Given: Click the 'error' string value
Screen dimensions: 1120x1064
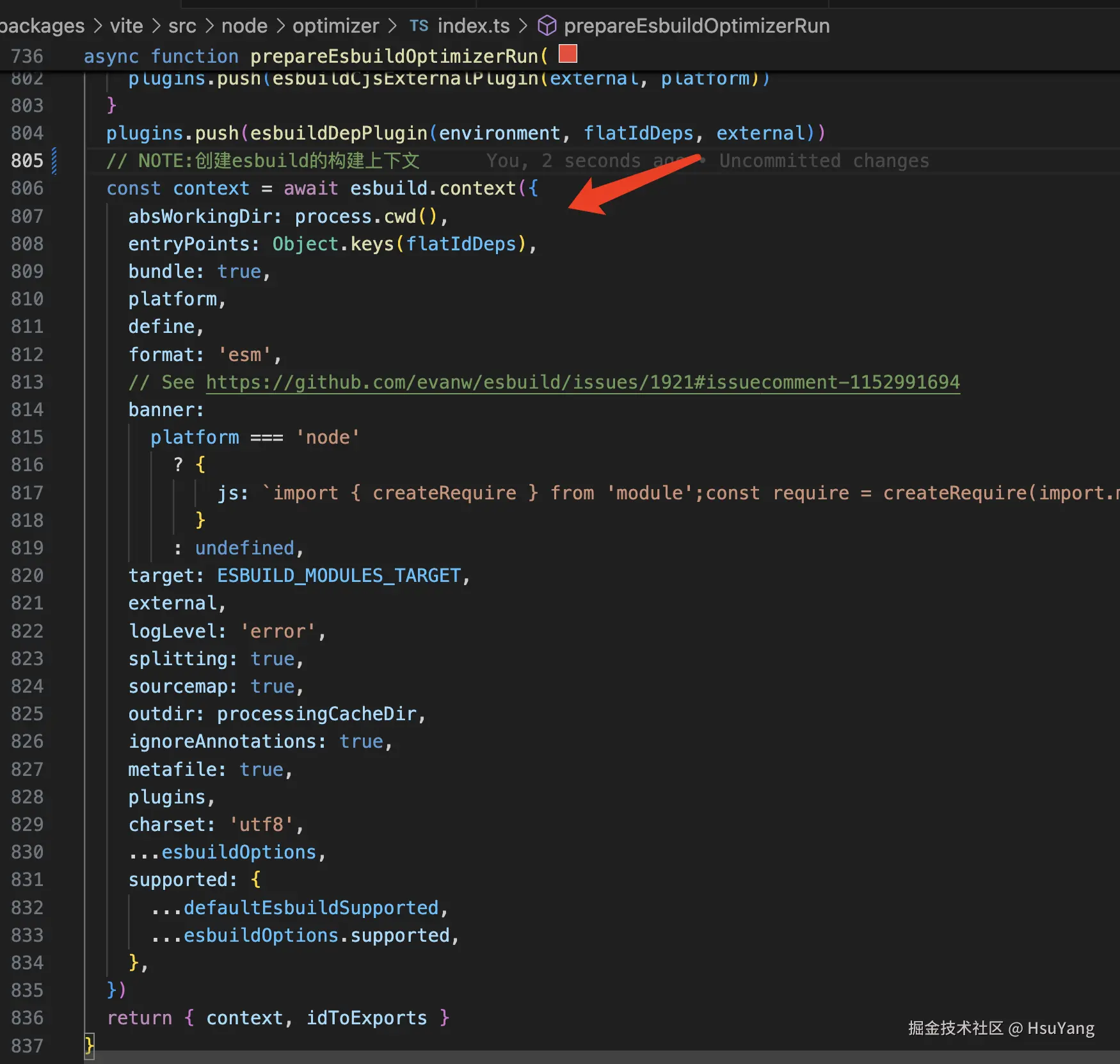Looking at the screenshot, I should tap(278, 631).
